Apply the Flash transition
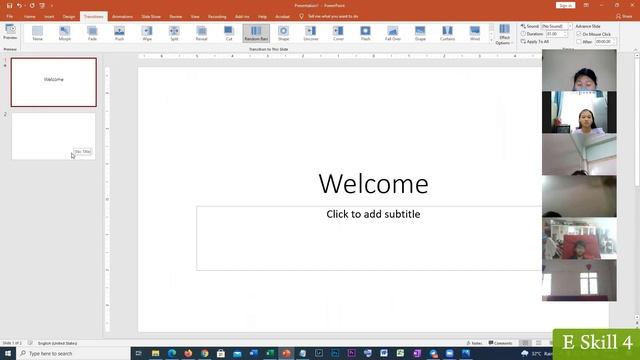The height and width of the screenshot is (360, 640). pos(366,33)
